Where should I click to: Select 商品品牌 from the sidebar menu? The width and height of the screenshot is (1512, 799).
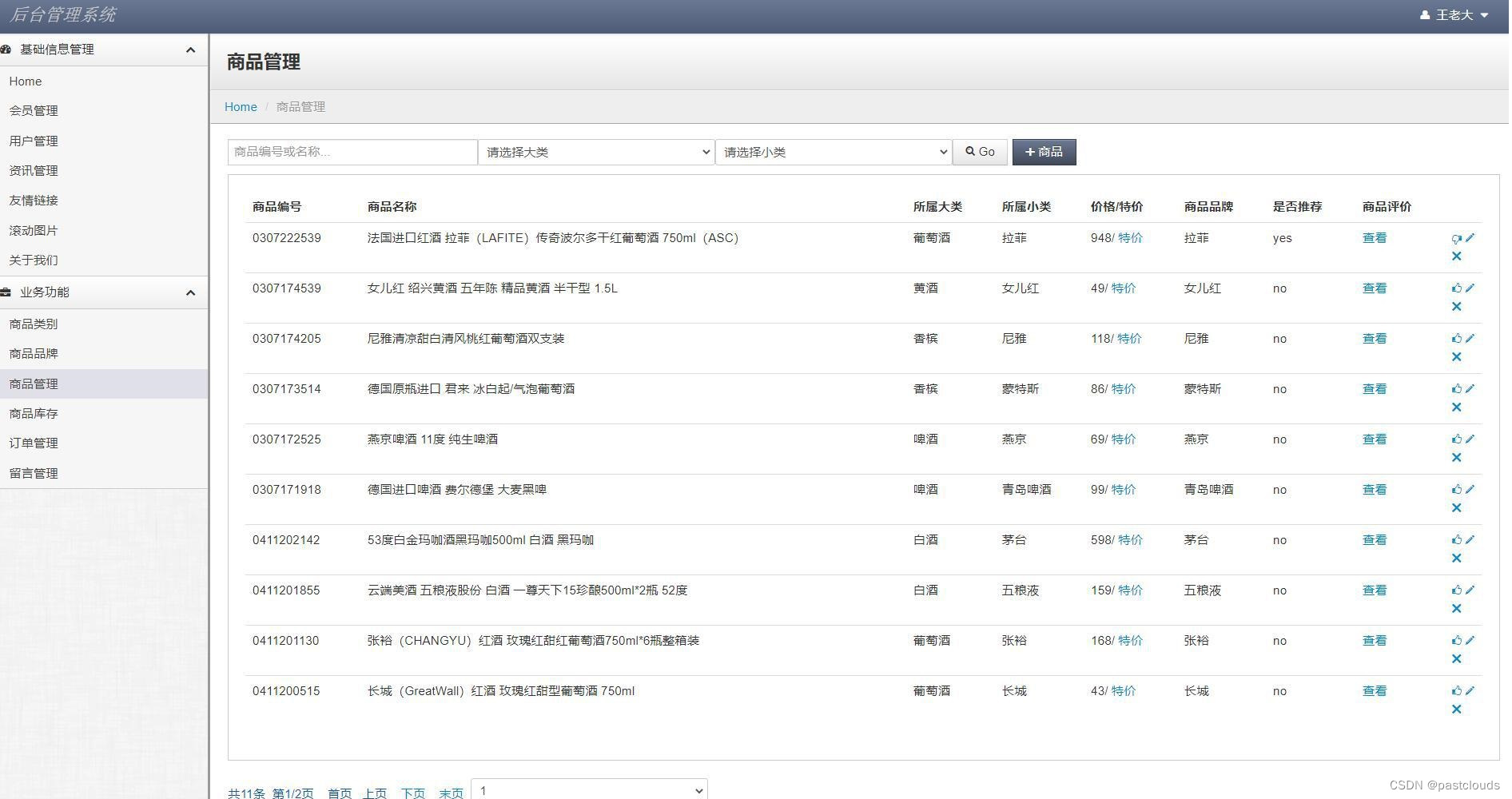[33, 353]
